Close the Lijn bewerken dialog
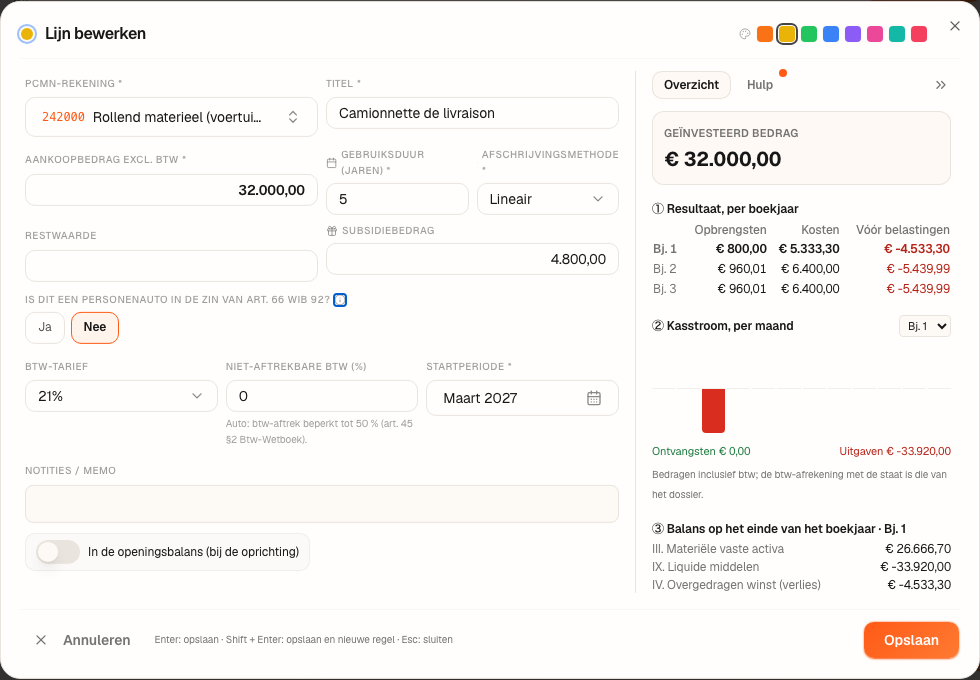This screenshot has width=980, height=680. pyautogui.click(x=954, y=26)
